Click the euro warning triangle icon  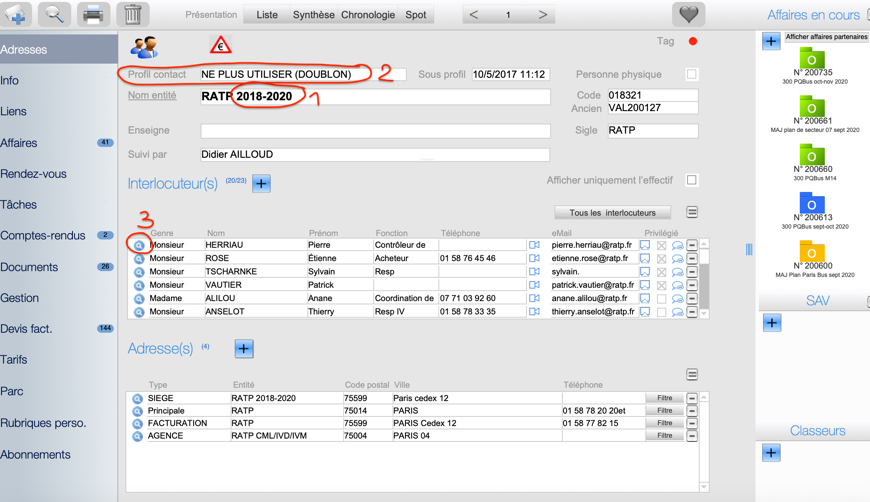pos(220,46)
